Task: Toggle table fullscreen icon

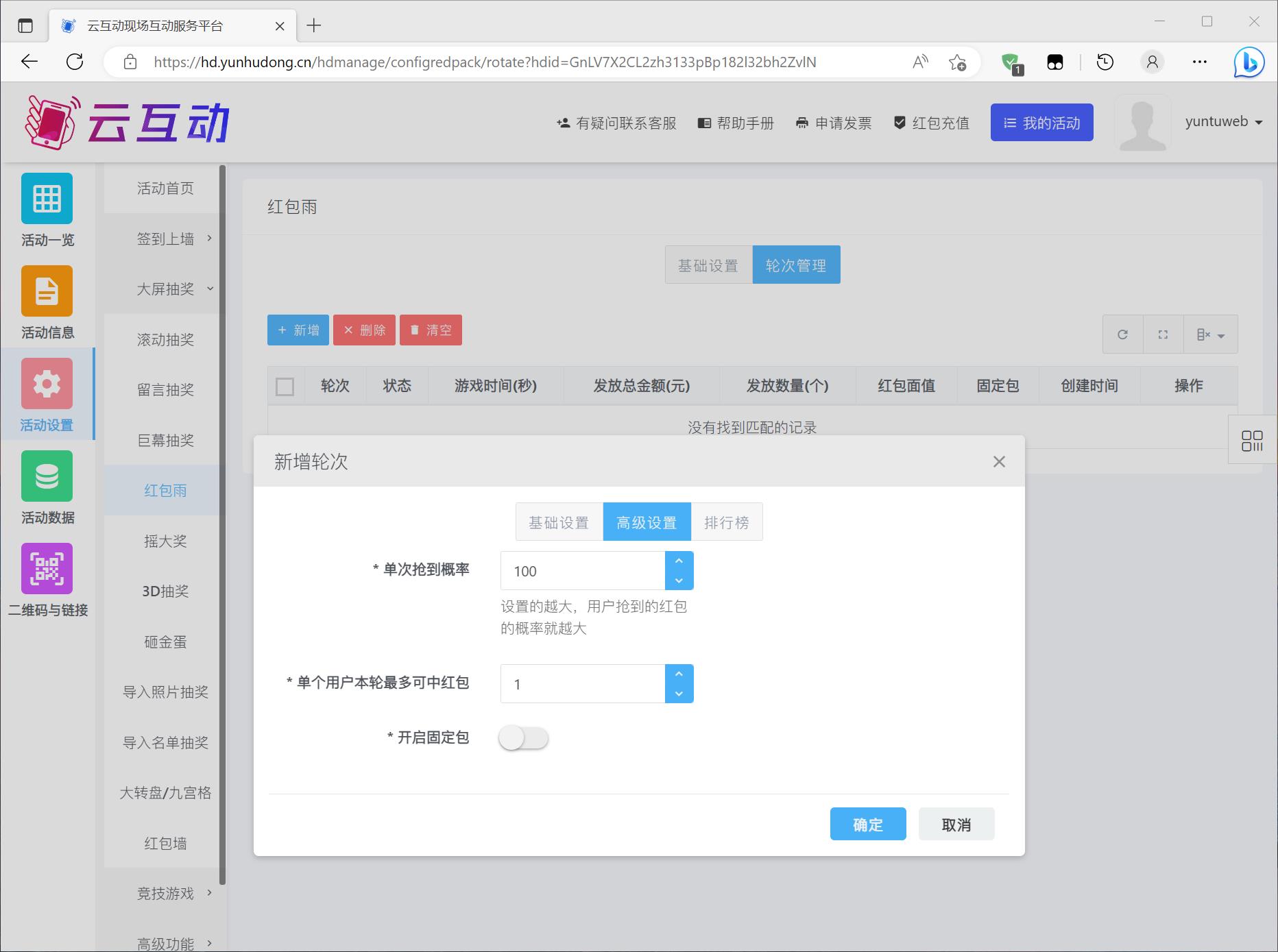Action: (x=1163, y=334)
